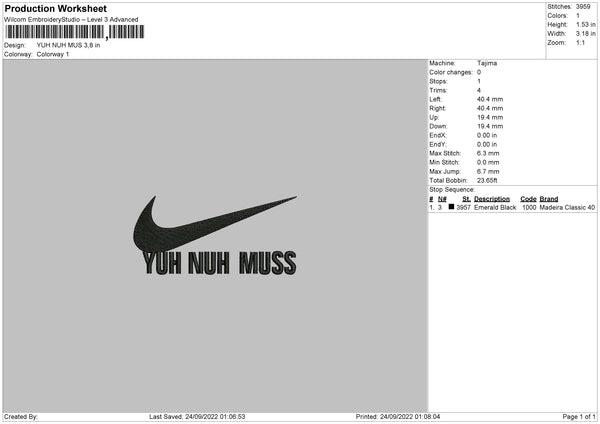Click the Up value 19.4 mm
Screen dimensions: 600x424
tap(490, 117)
